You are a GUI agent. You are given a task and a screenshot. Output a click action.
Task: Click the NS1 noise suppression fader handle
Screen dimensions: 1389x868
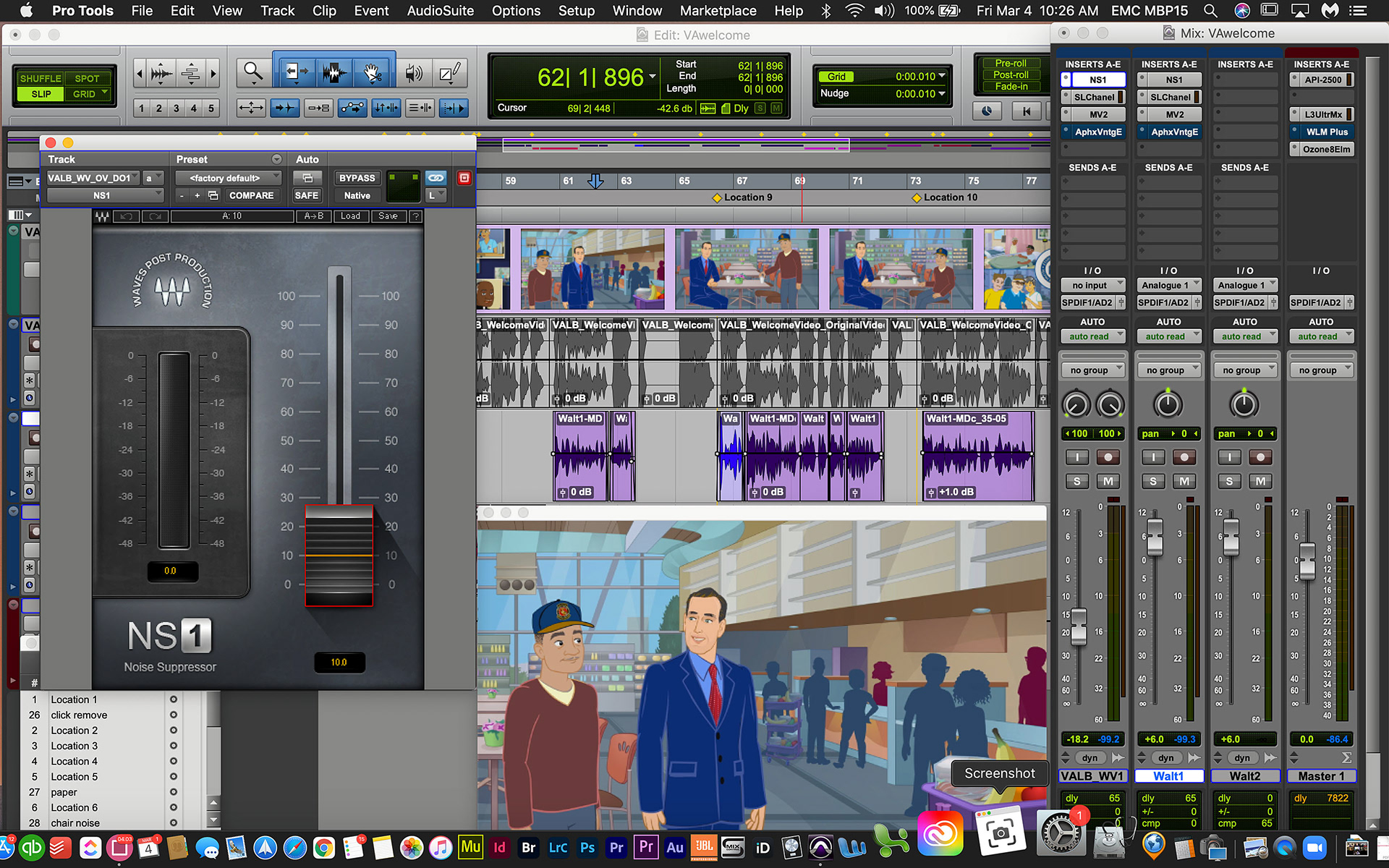[339, 555]
